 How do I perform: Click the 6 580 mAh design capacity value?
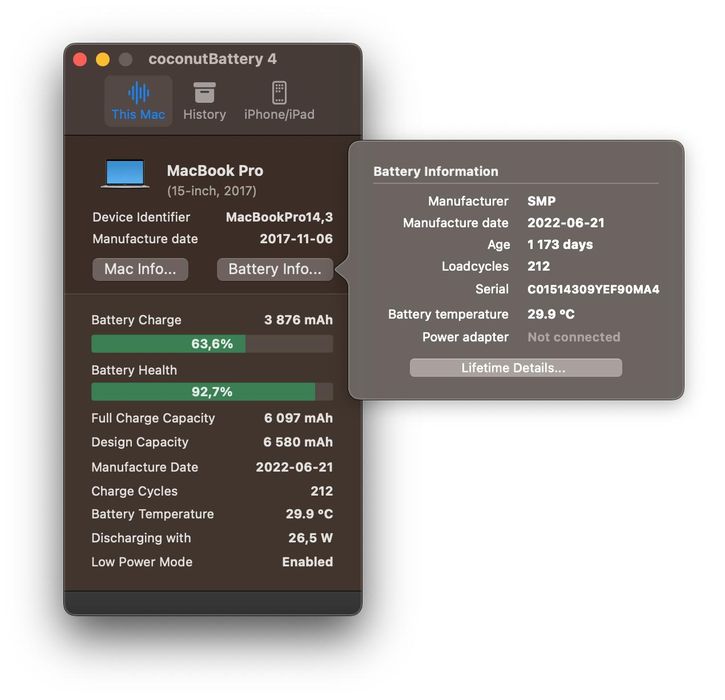point(298,442)
